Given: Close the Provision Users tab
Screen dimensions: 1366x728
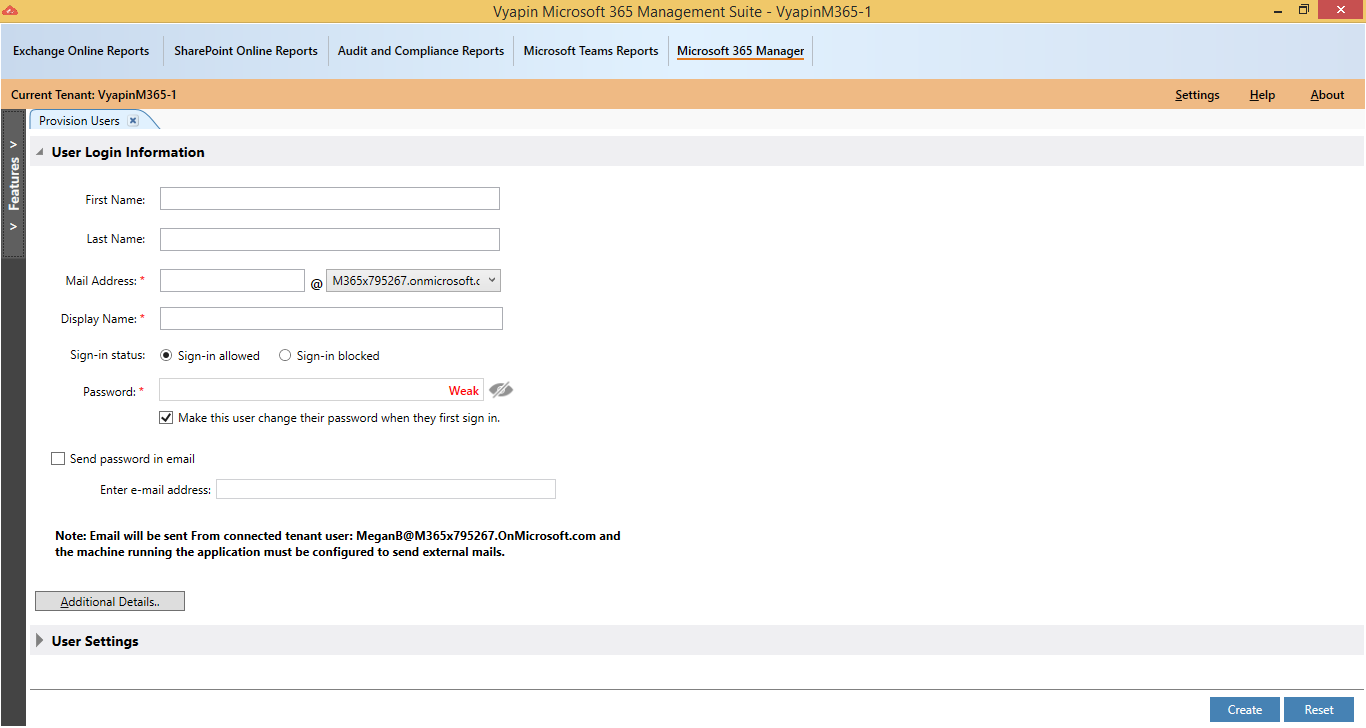Looking at the screenshot, I should coord(133,121).
